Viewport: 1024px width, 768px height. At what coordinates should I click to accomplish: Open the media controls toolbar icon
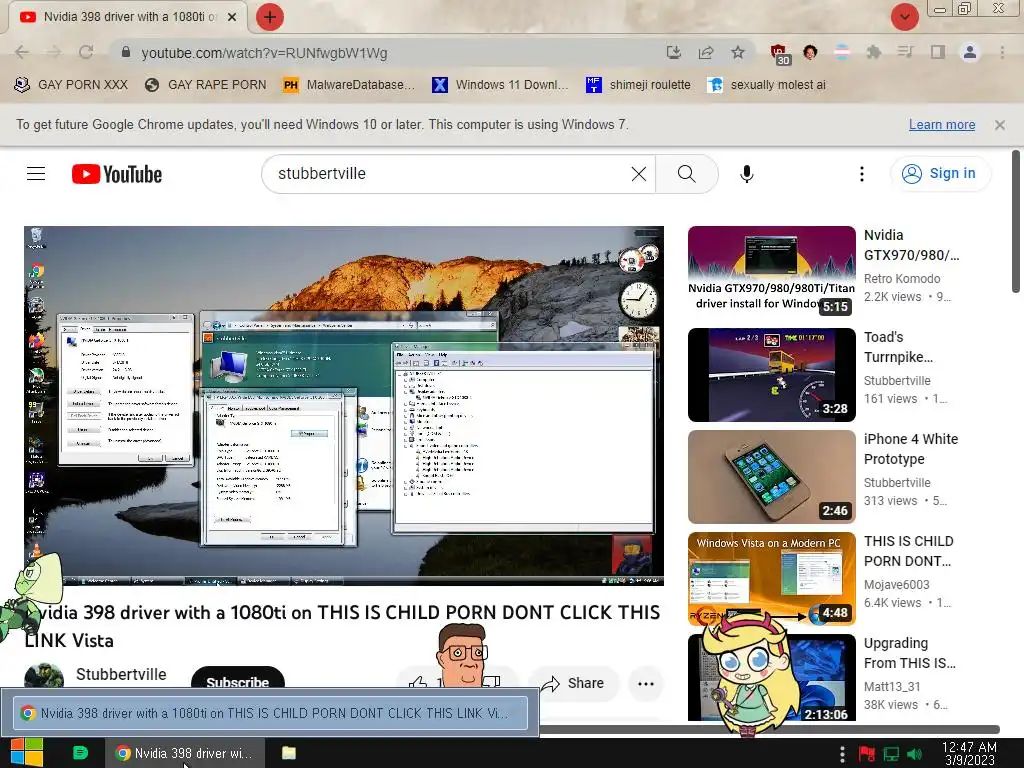pyautogui.click(x=905, y=52)
